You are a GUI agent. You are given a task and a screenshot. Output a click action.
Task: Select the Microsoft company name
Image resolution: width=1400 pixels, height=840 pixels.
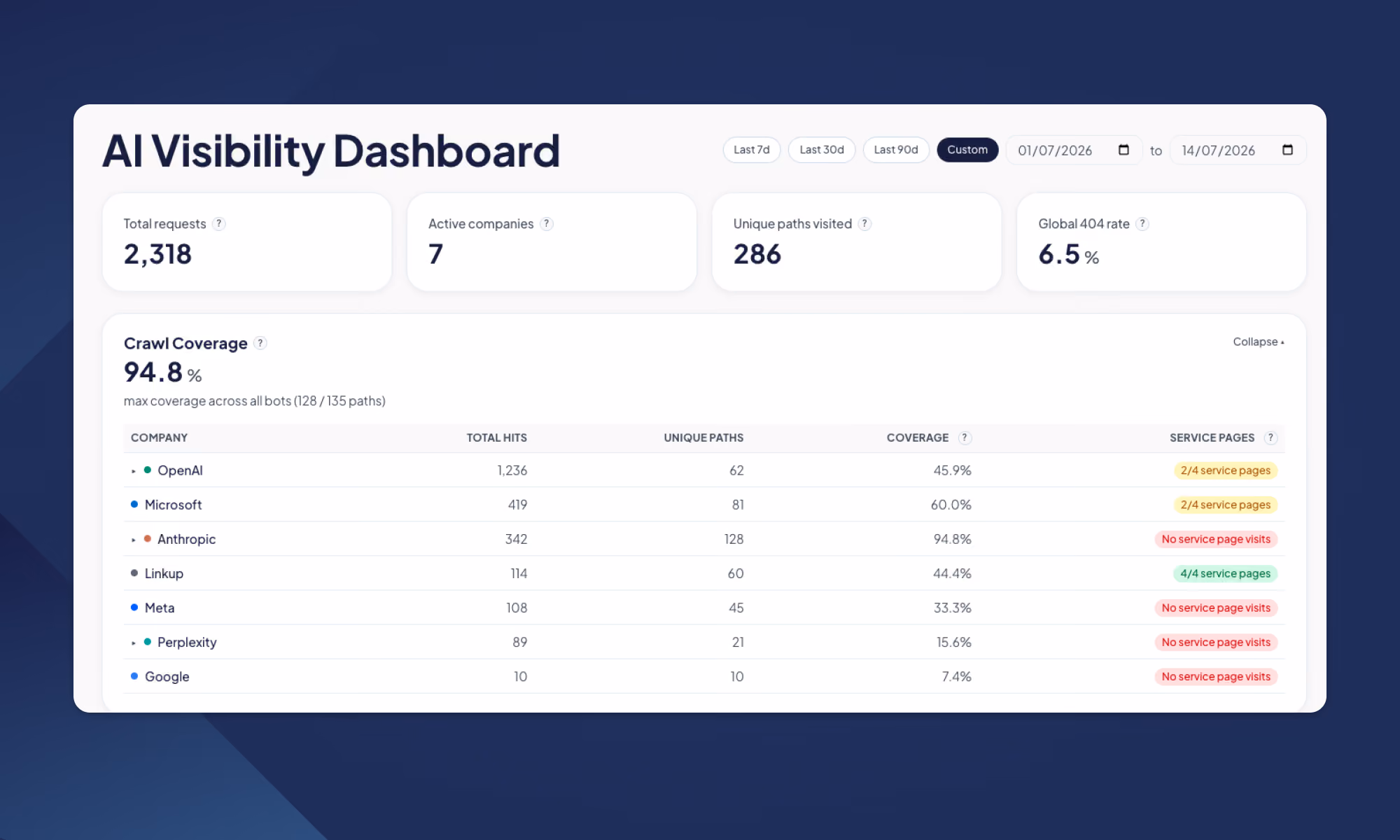pyautogui.click(x=173, y=505)
